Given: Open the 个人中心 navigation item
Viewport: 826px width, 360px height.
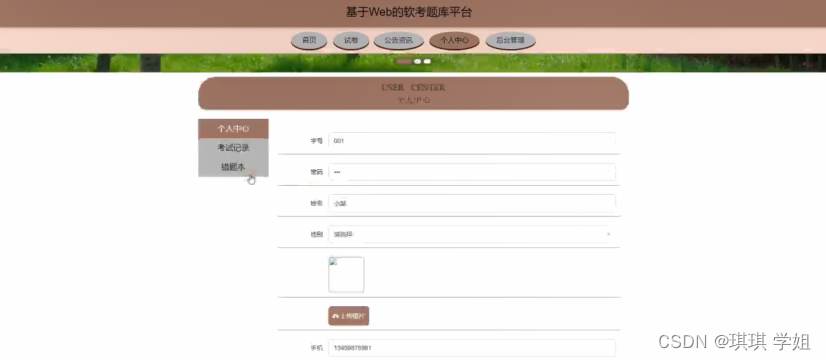Looking at the screenshot, I should point(454,41).
